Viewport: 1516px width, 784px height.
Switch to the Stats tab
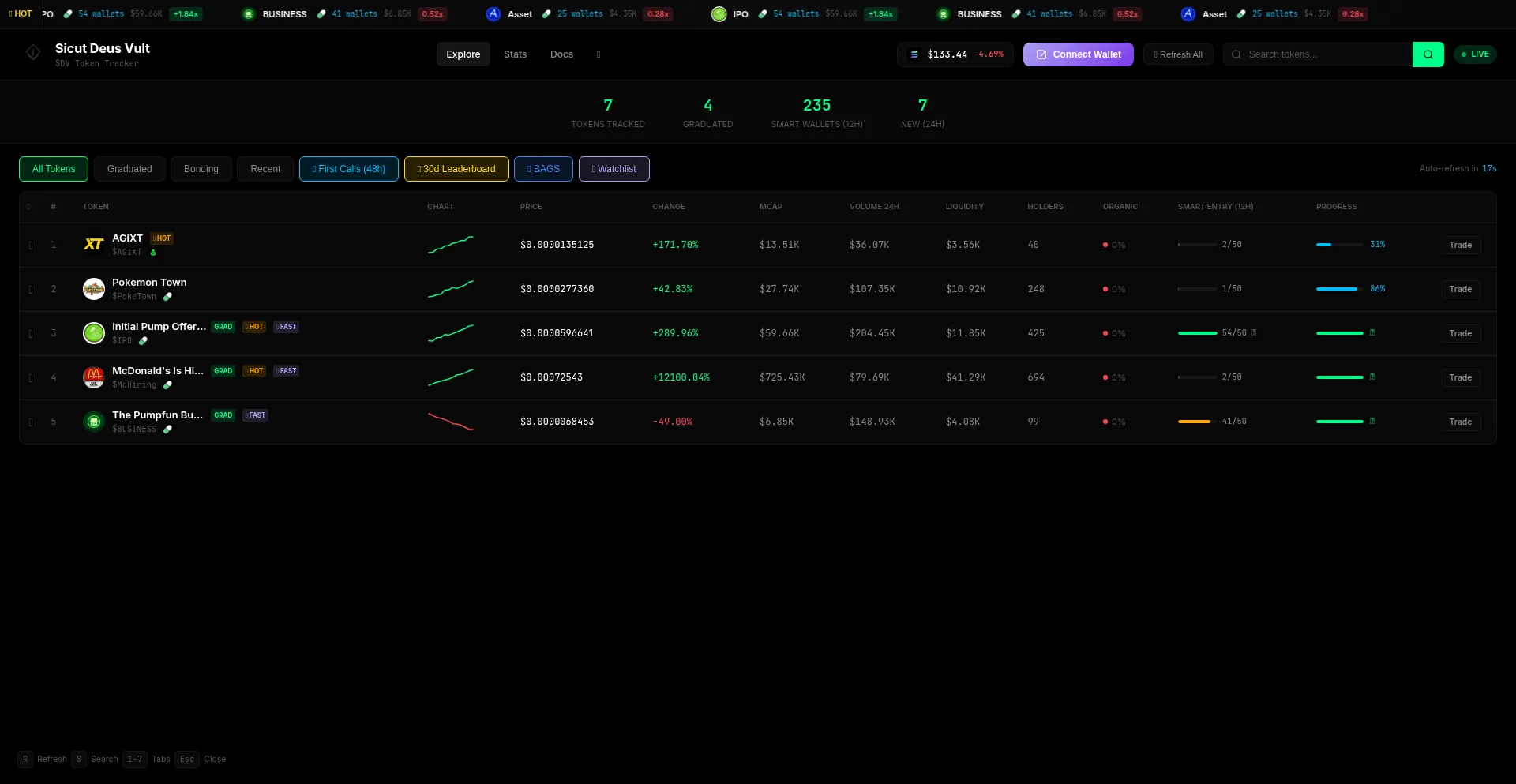point(515,54)
